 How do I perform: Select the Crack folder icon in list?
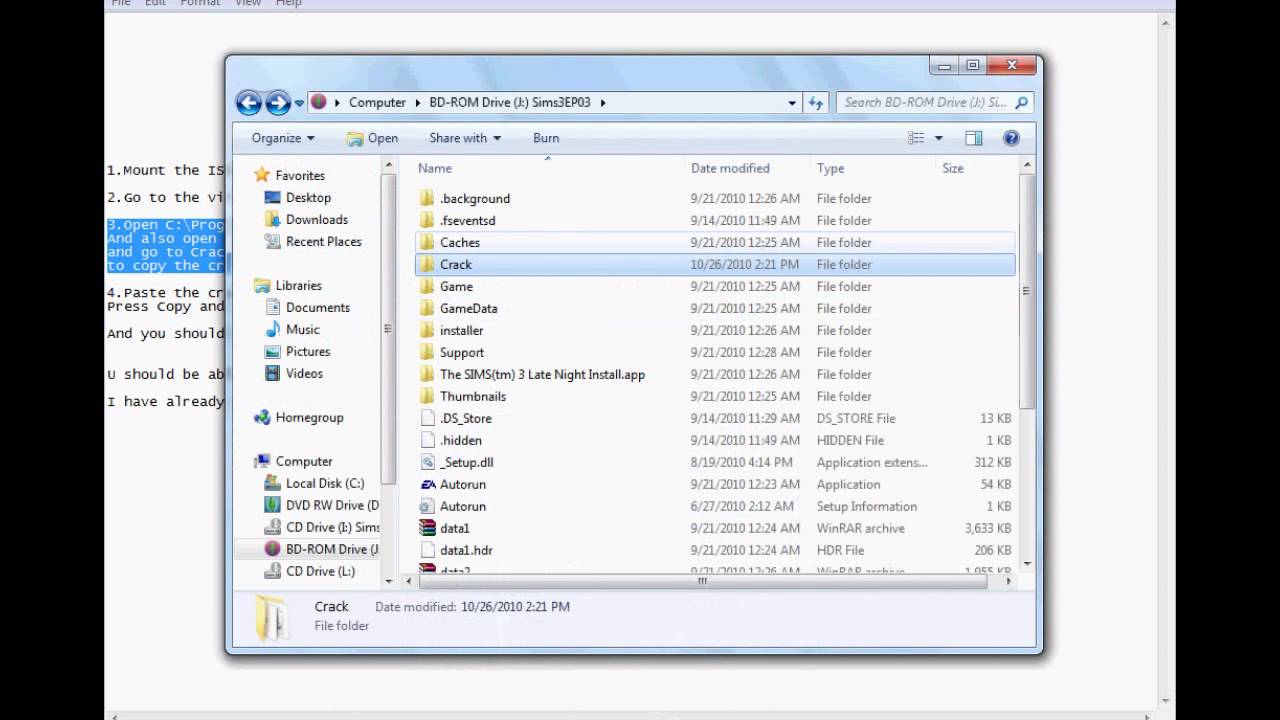point(427,264)
